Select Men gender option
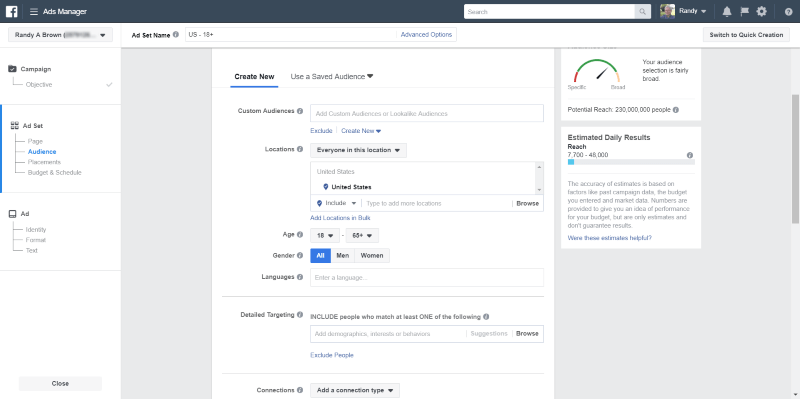 coord(343,256)
